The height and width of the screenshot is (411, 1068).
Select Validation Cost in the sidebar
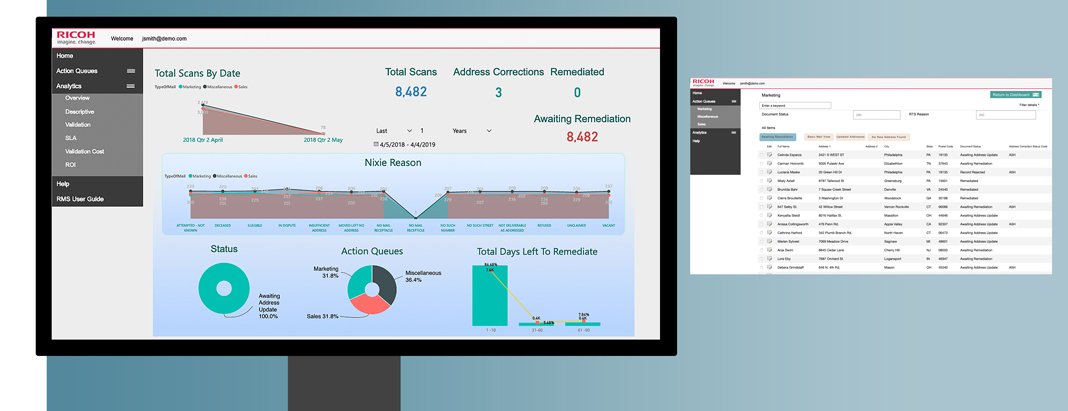click(x=85, y=151)
